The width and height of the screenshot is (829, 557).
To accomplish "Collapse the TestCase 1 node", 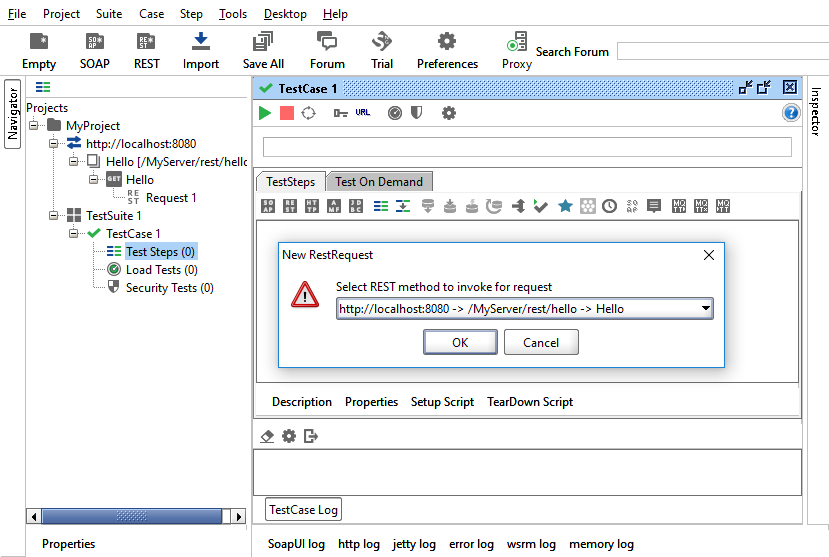I will coord(73,234).
